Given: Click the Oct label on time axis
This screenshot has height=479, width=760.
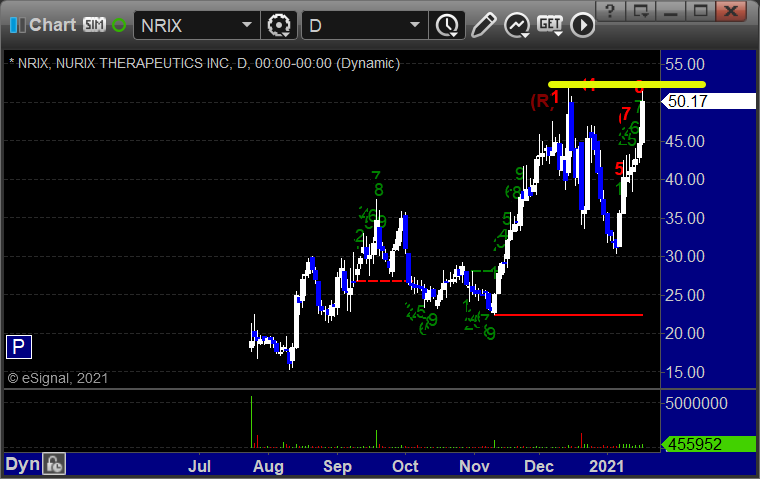Looking at the screenshot, I should [x=405, y=466].
